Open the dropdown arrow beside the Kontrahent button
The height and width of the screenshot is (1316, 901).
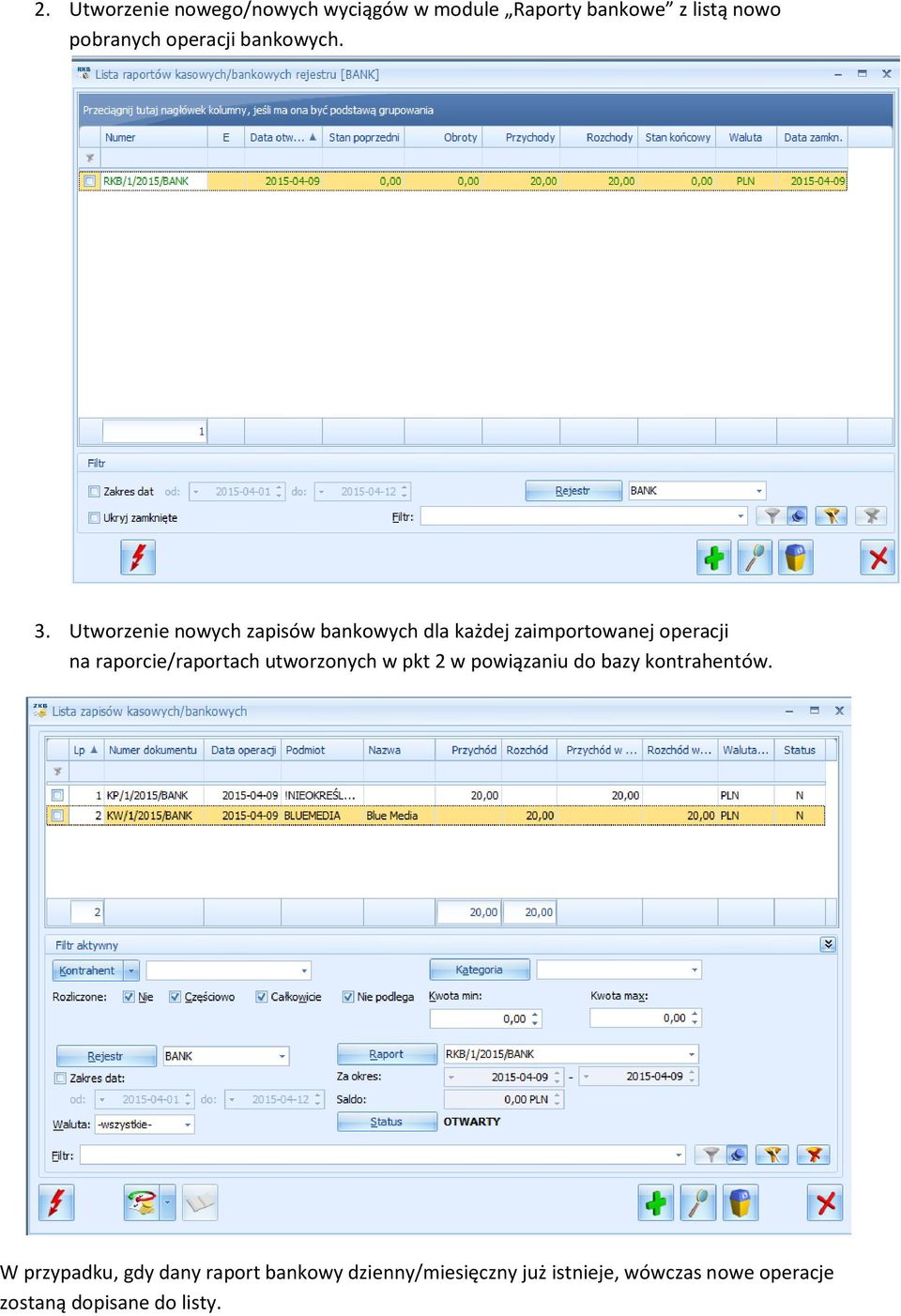pos(131,971)
